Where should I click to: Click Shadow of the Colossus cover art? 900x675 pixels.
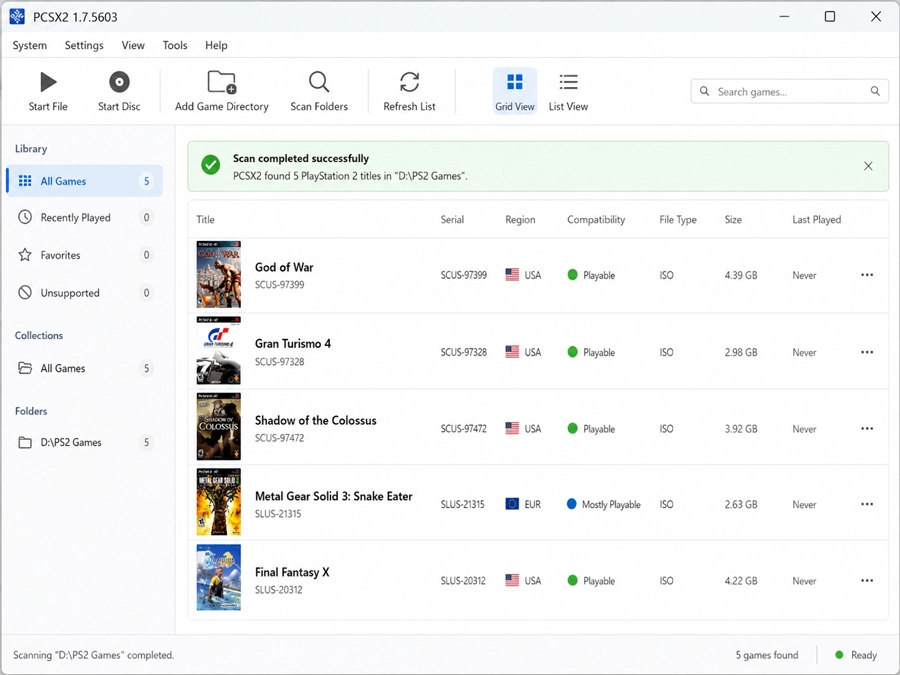[x=219, y=426]
